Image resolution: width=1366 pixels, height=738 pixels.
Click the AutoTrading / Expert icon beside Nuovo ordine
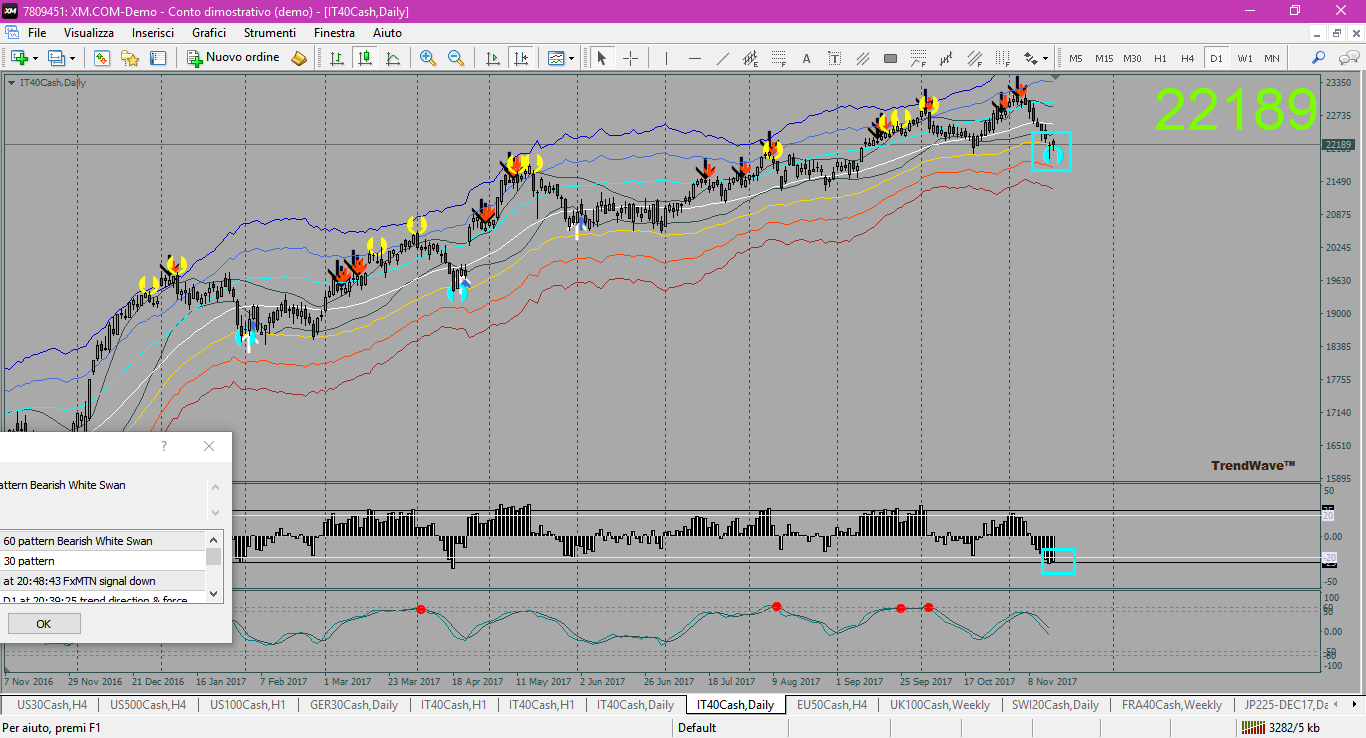click(x=299, y=58)
